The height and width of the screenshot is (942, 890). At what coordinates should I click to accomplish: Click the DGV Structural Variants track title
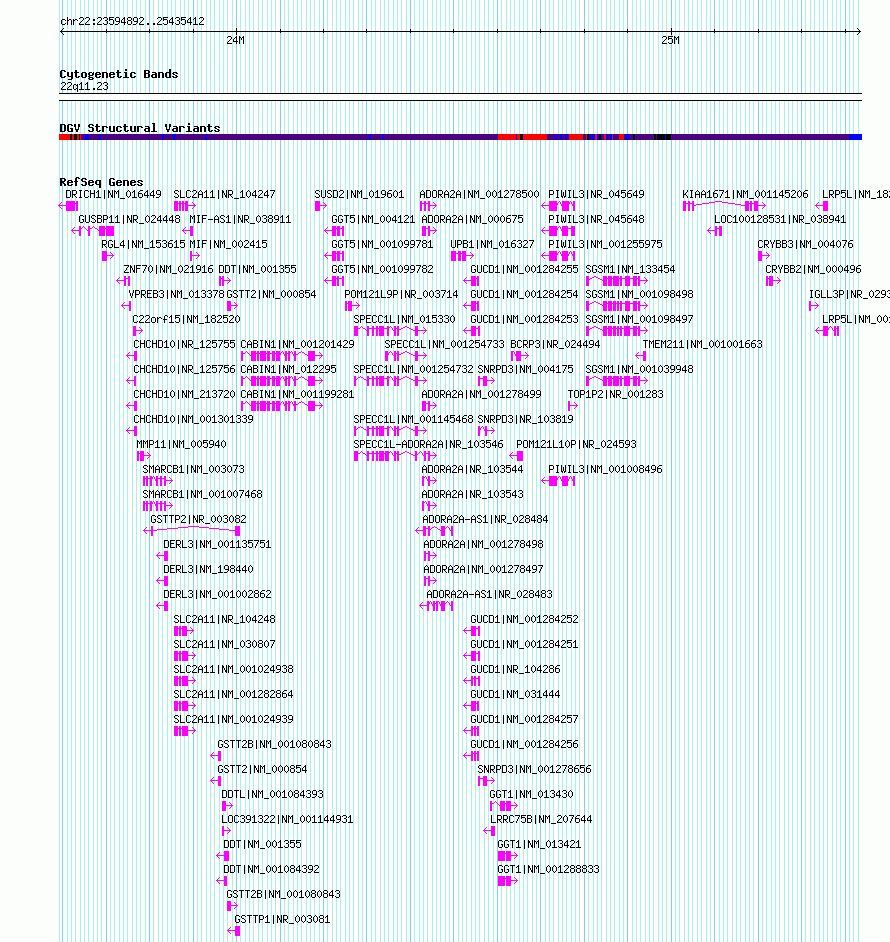[x=139, y=128]
